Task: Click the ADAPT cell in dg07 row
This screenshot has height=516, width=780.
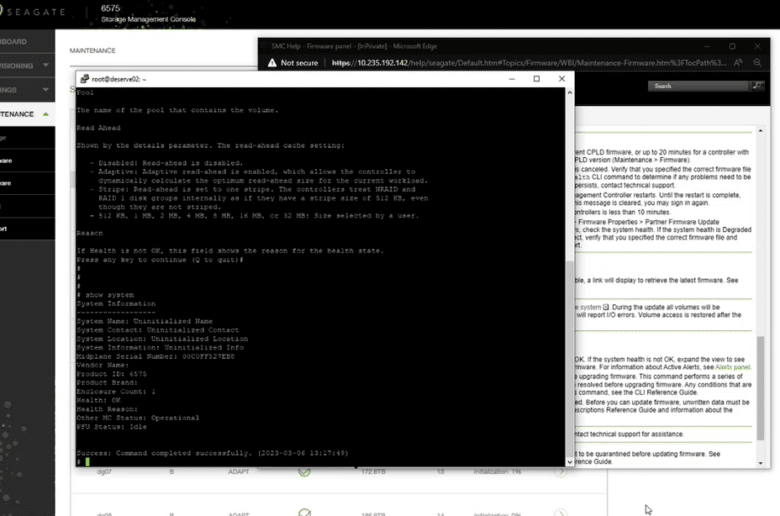Action: 238,471
